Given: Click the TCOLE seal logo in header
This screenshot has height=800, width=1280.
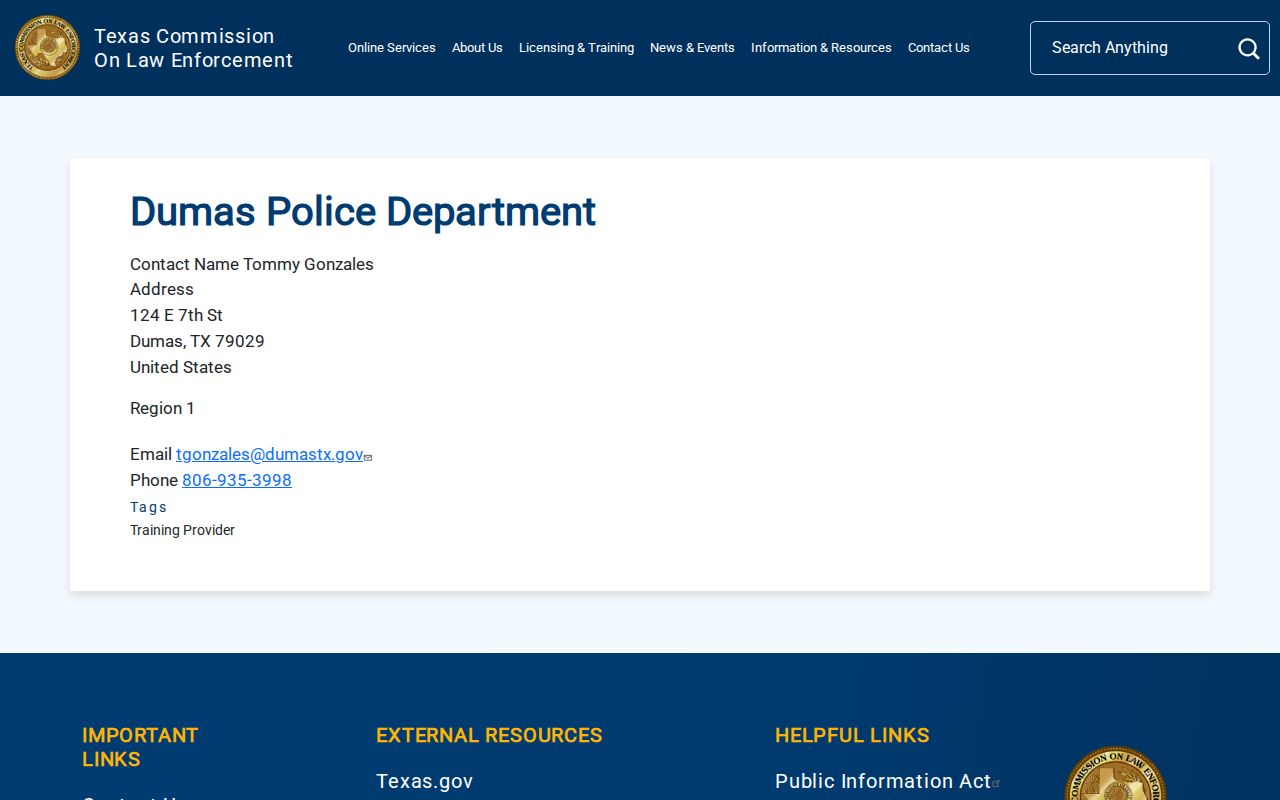Looking at the screenshot, I should pos(47,48).
